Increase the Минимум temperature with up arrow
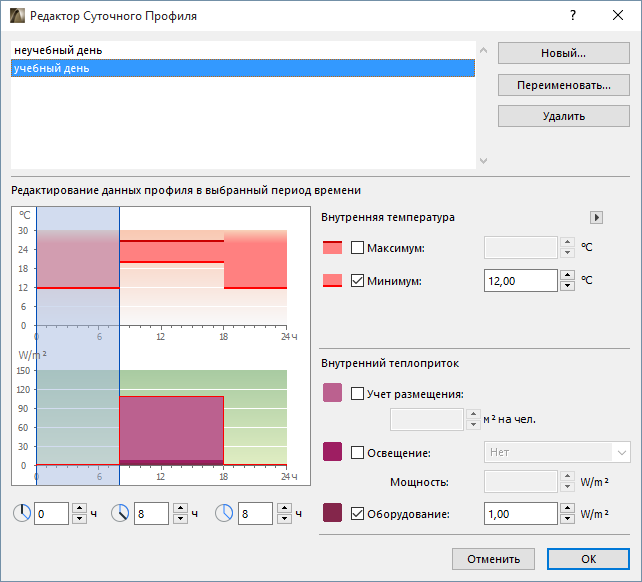Screen dimensions: 642x582 tap(567, 275)
